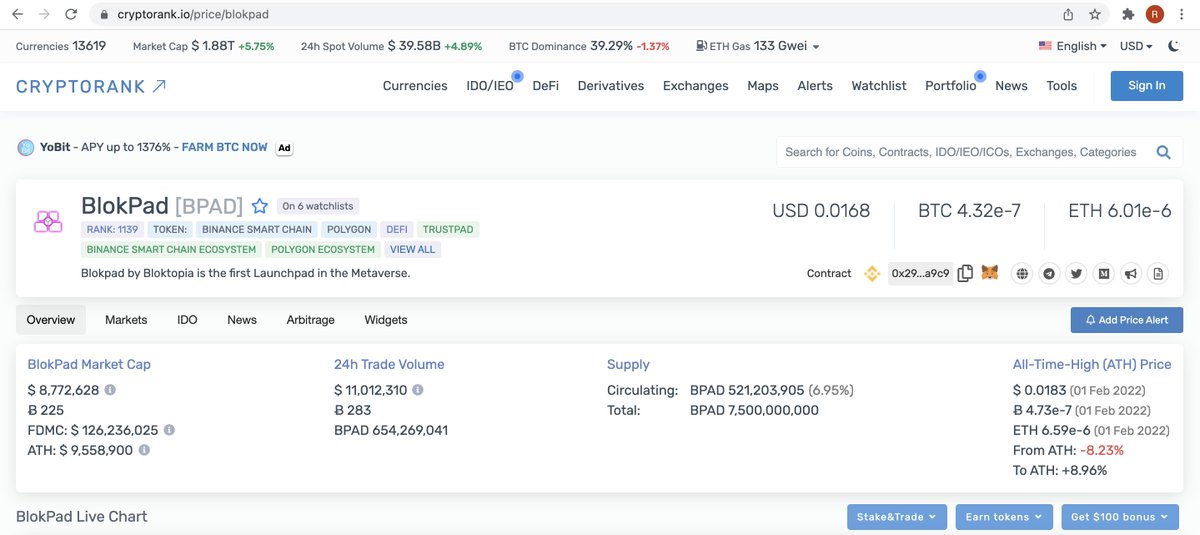The height and width of the screenshot is (535, 1200).
Task: Expand the ETH Gas dropdown arrow
Action: point(816,47)
